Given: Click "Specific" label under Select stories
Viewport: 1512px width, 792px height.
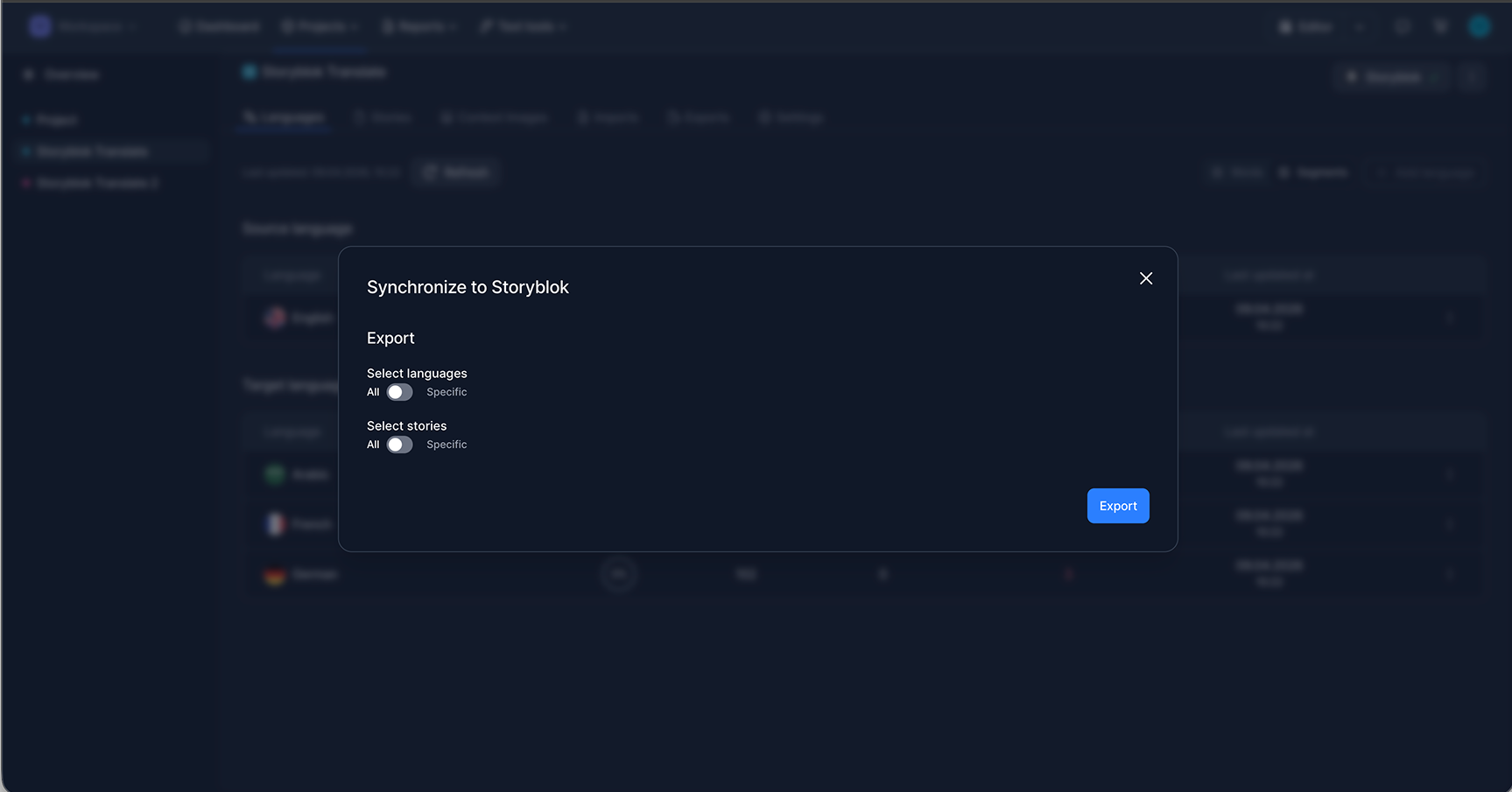Looking at the screenshot, I should 447,445.
